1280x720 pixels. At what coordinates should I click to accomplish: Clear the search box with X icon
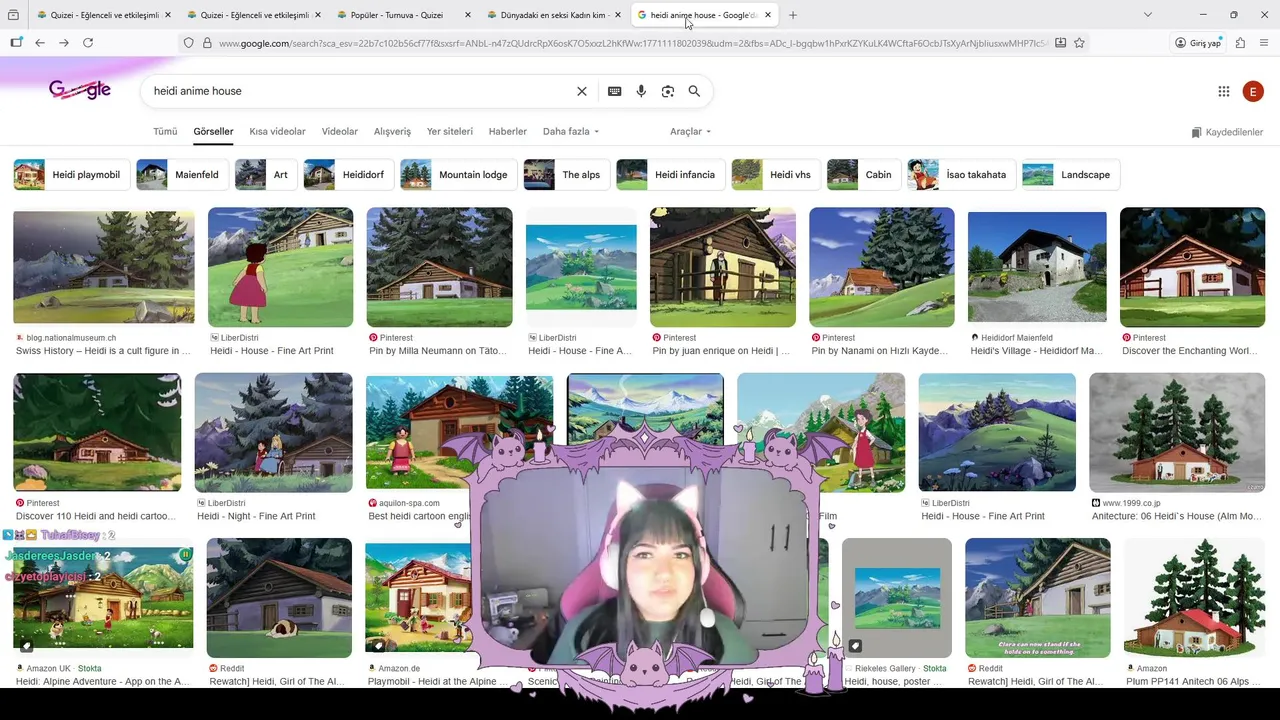point(582,91)
